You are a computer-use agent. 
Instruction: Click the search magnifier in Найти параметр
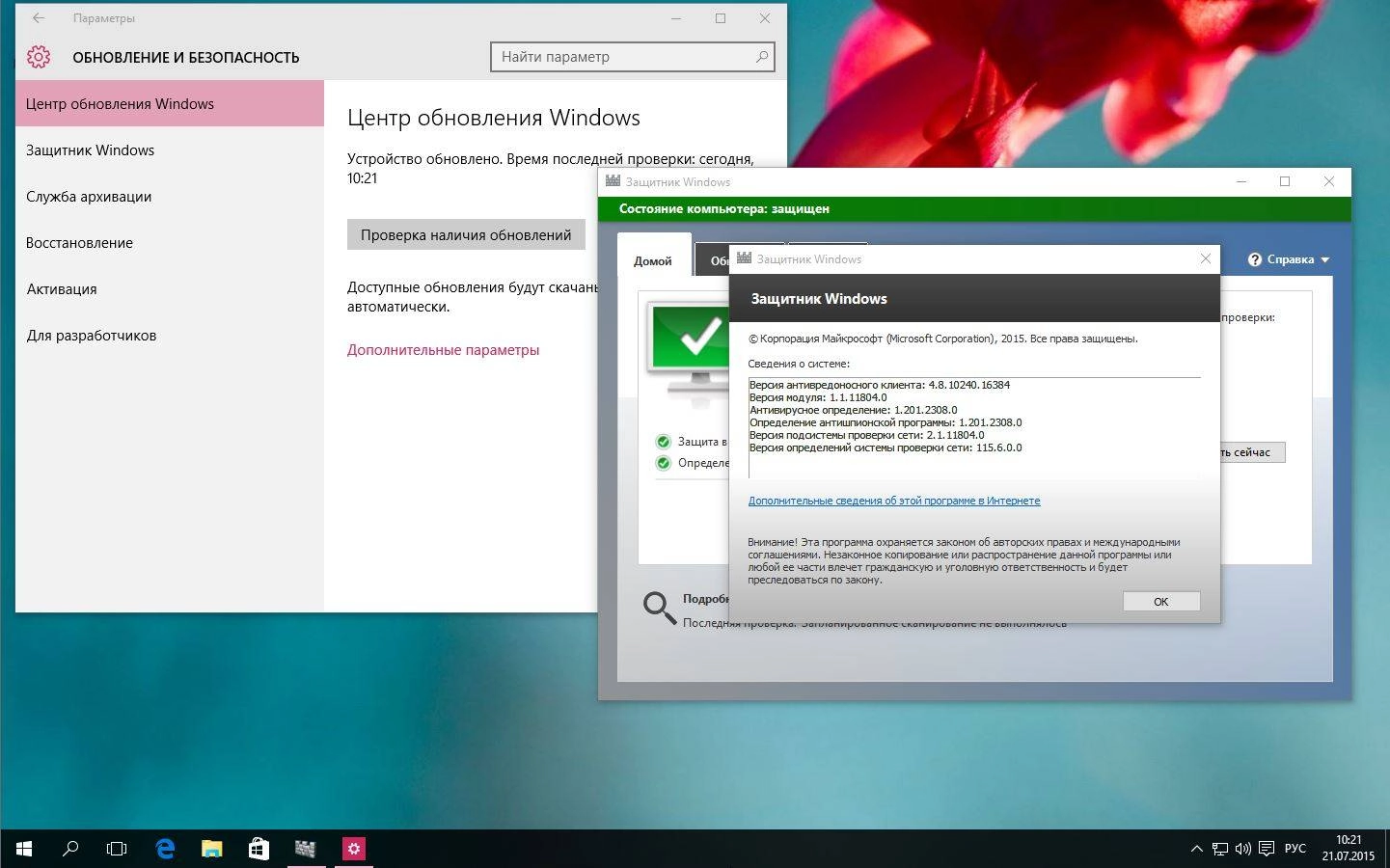pyautogui.click(x=762, y=57)
